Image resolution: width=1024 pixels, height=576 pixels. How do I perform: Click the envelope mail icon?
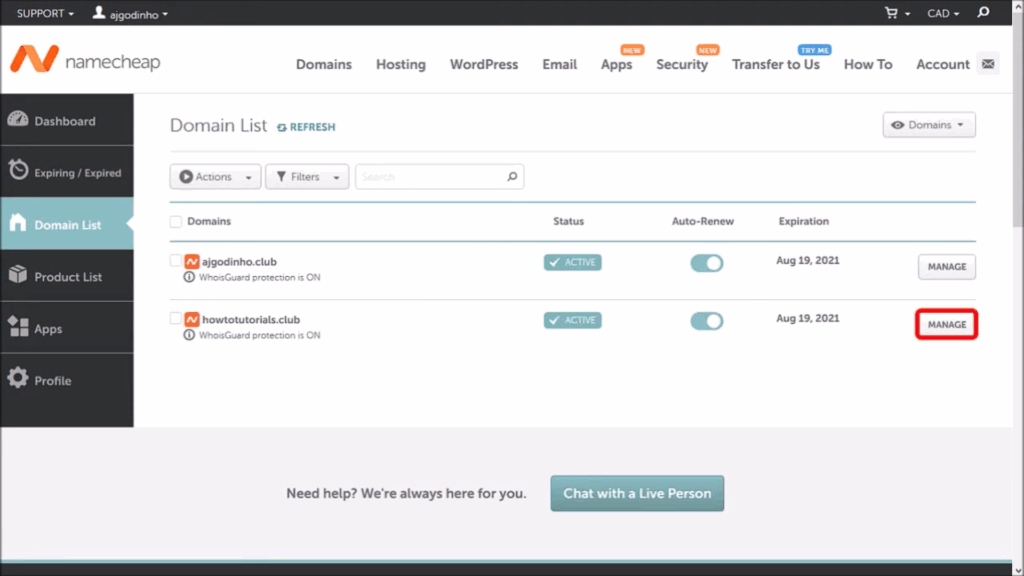988,64
